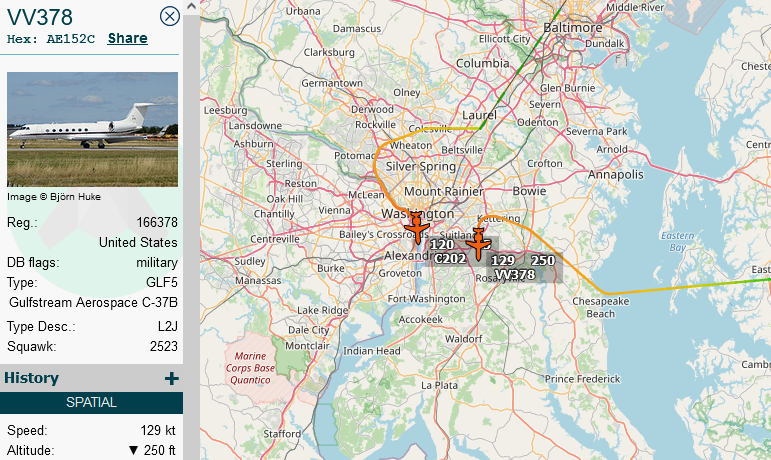Click the Image © Björn Huke credit

click(x=54, y=197)
